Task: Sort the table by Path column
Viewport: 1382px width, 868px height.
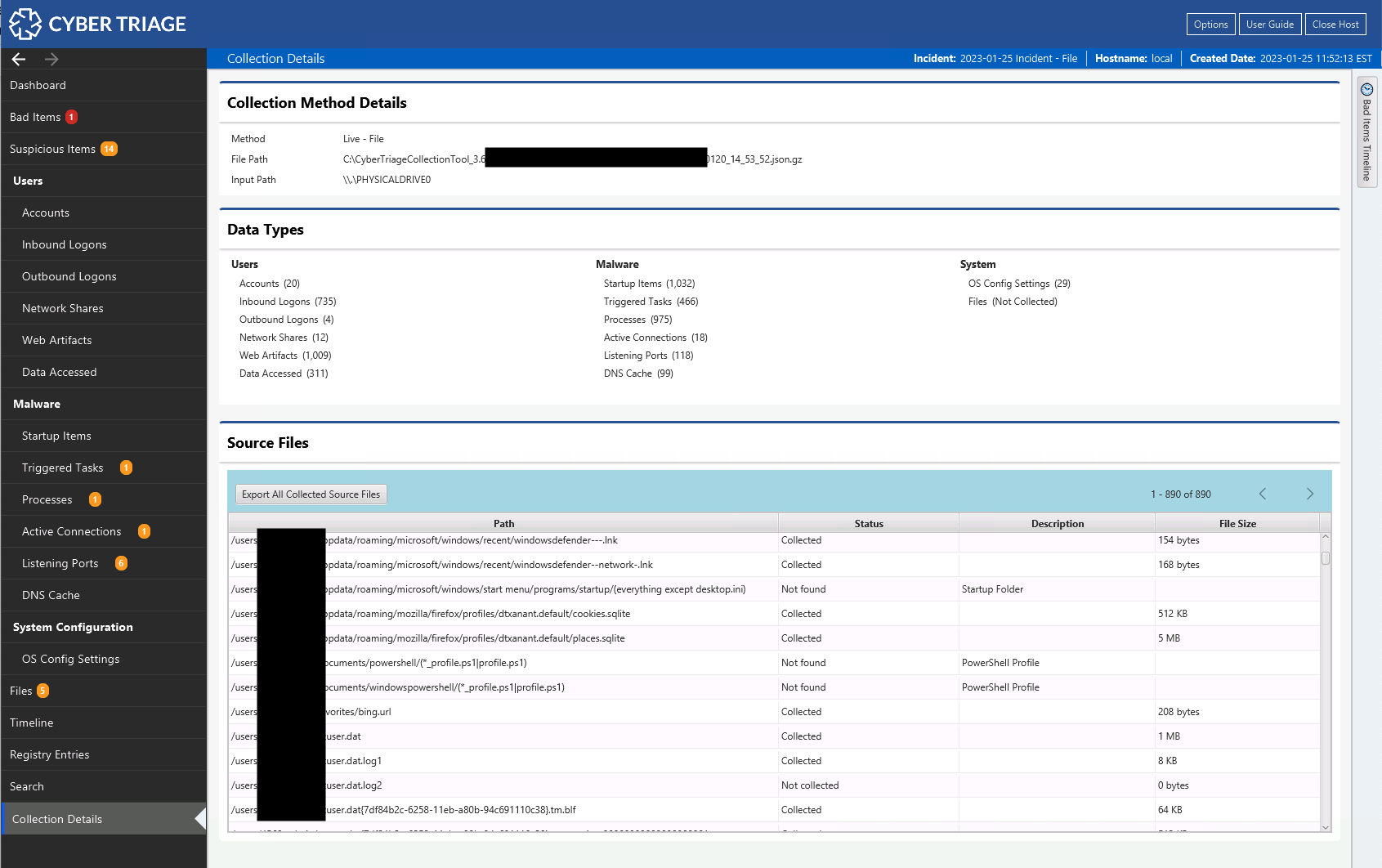Action: click(503, 524)
